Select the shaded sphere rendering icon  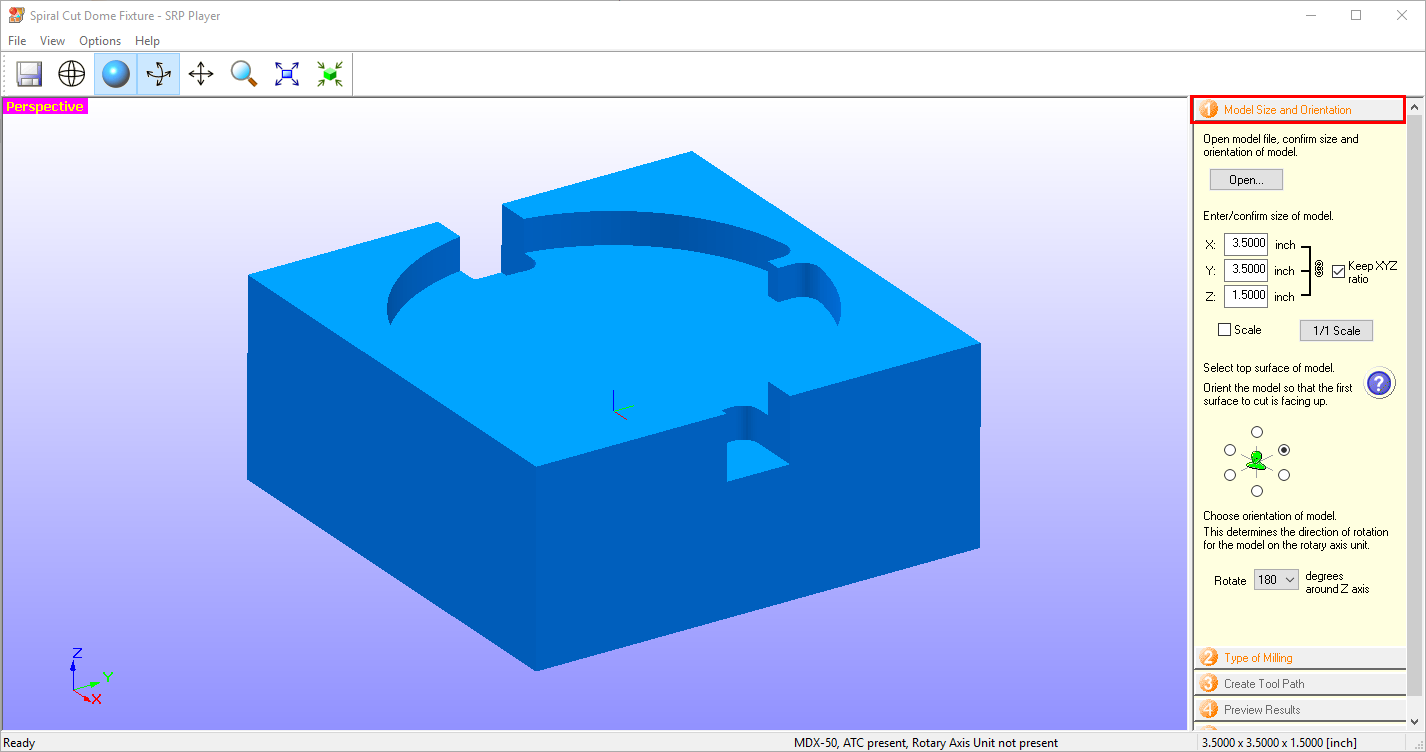(x=116, y=74)
